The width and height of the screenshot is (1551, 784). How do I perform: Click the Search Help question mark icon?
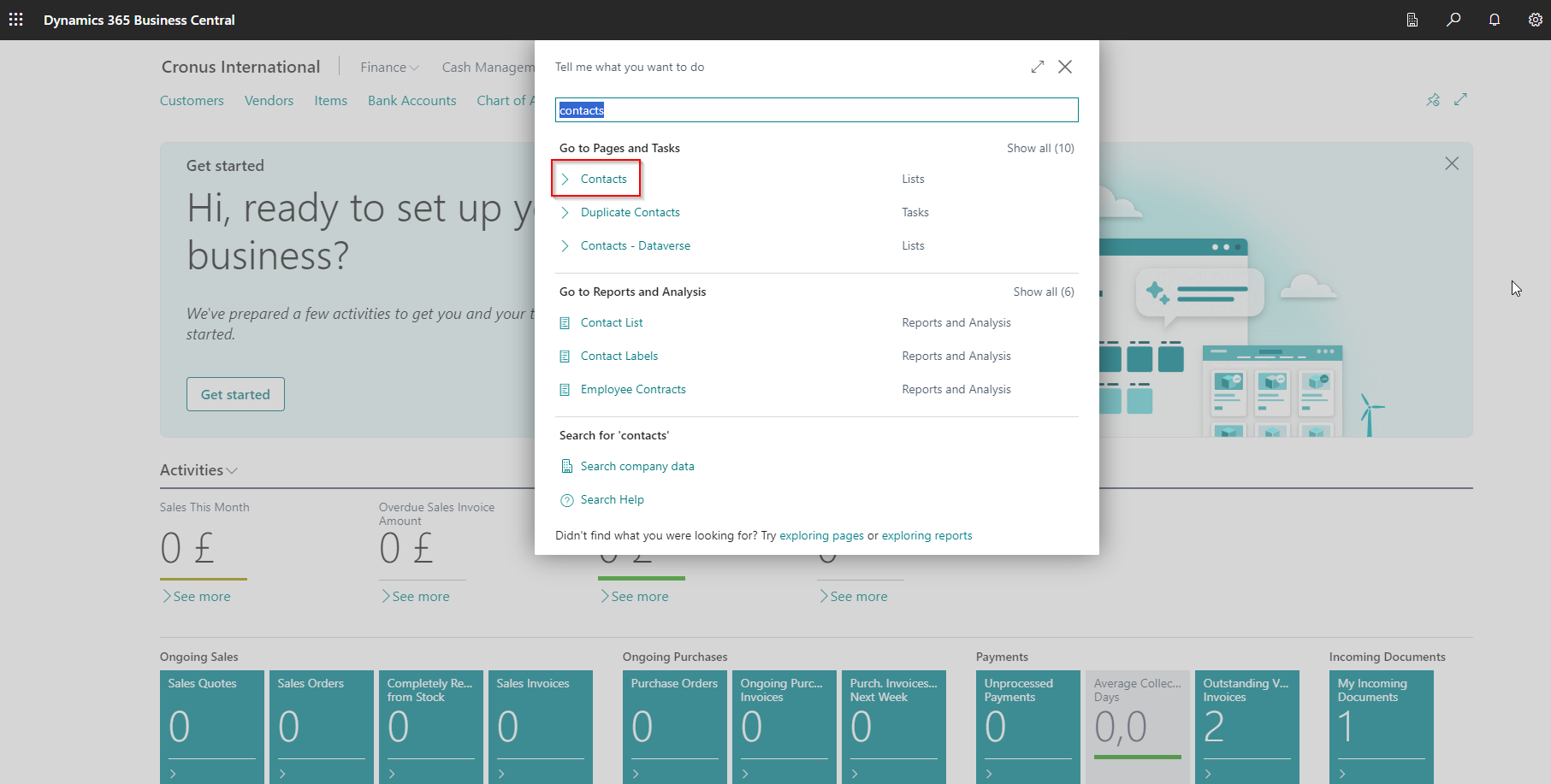pos(566,500)
